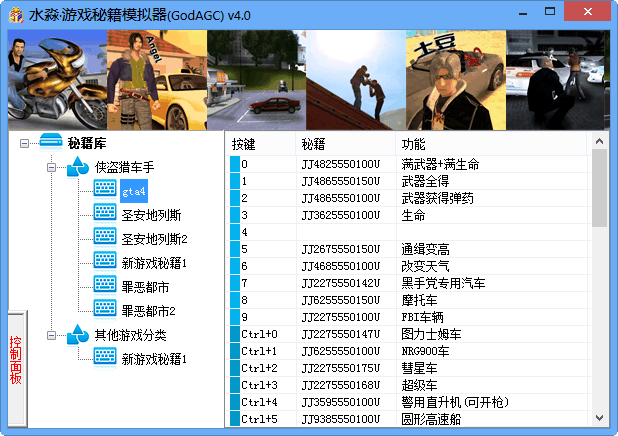Screen dimensions: 618x436
Task: Click the scrollbar down arrow
Action: (599, 418)
